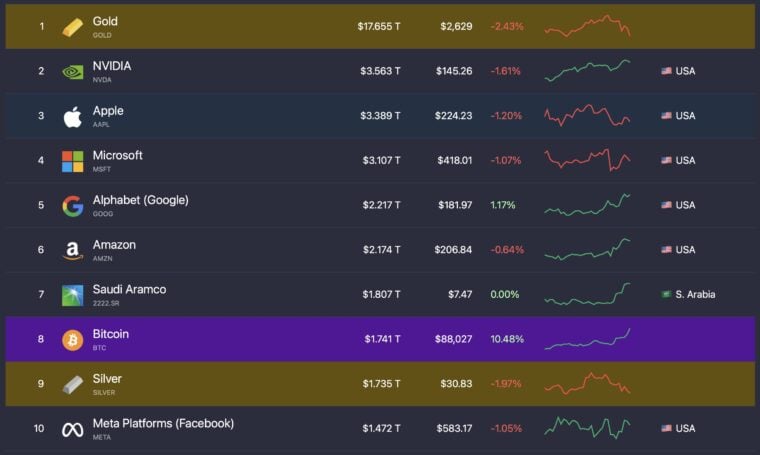Image resolution: width=760 pixels, height=455 pixels.
Task: Select Amazon market cap $2.174 T
Action: click(381, 250)
